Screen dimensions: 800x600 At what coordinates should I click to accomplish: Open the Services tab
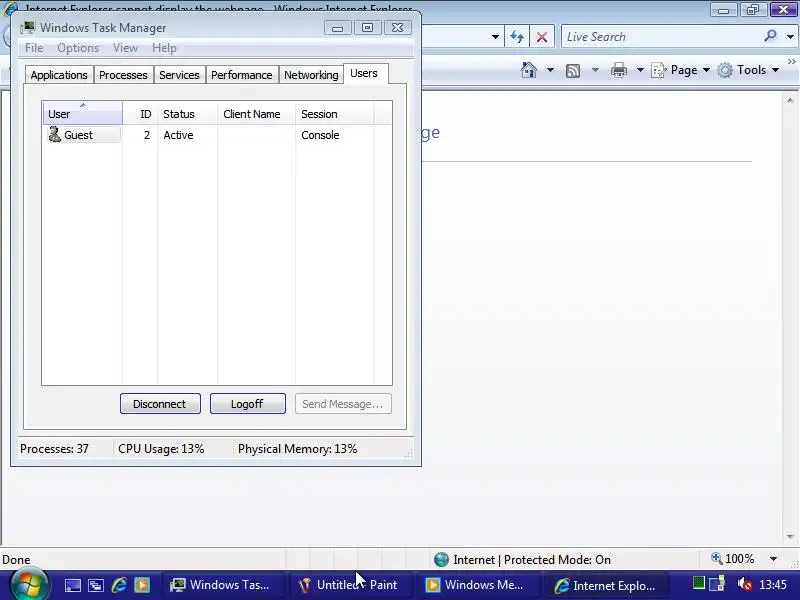coord(179,75)
